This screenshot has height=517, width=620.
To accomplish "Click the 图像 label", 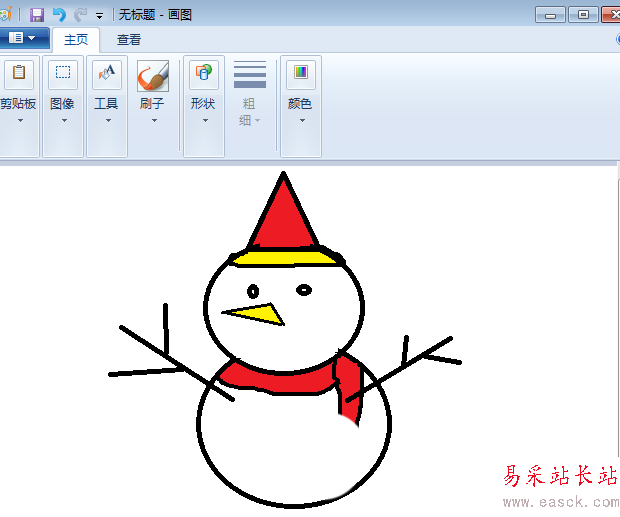I will [62, 104].
